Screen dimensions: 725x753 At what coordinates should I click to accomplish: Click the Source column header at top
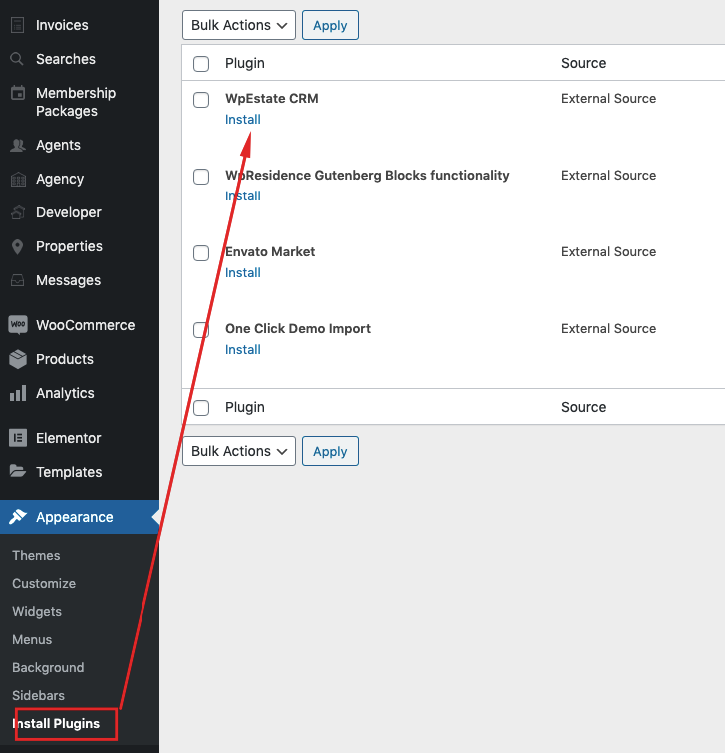[x=583, y=63]
